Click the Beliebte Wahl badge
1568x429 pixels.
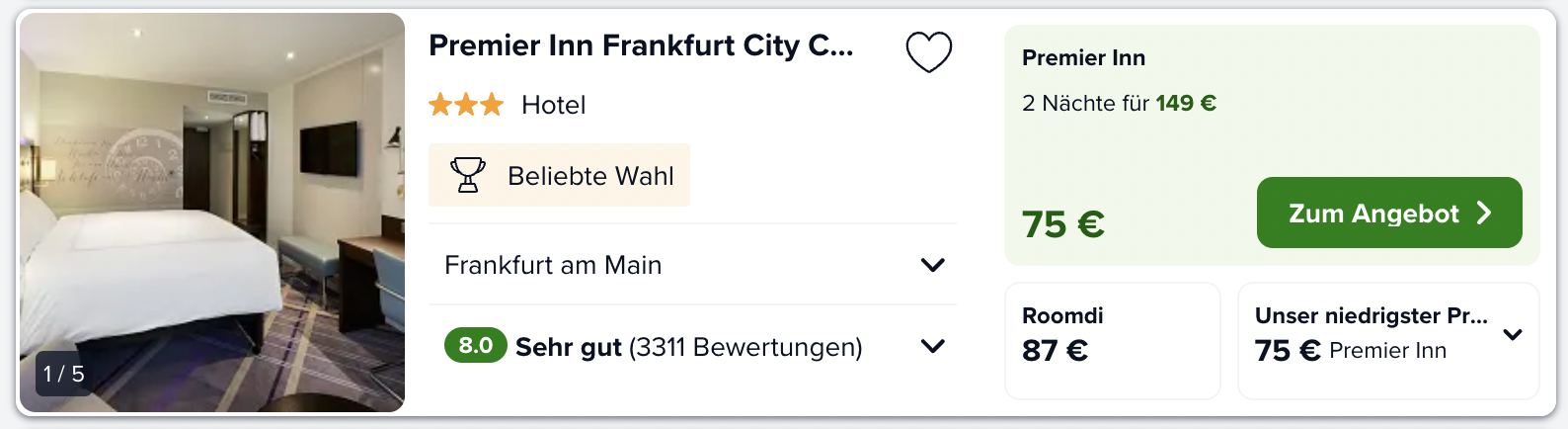[x=559, y=175]
